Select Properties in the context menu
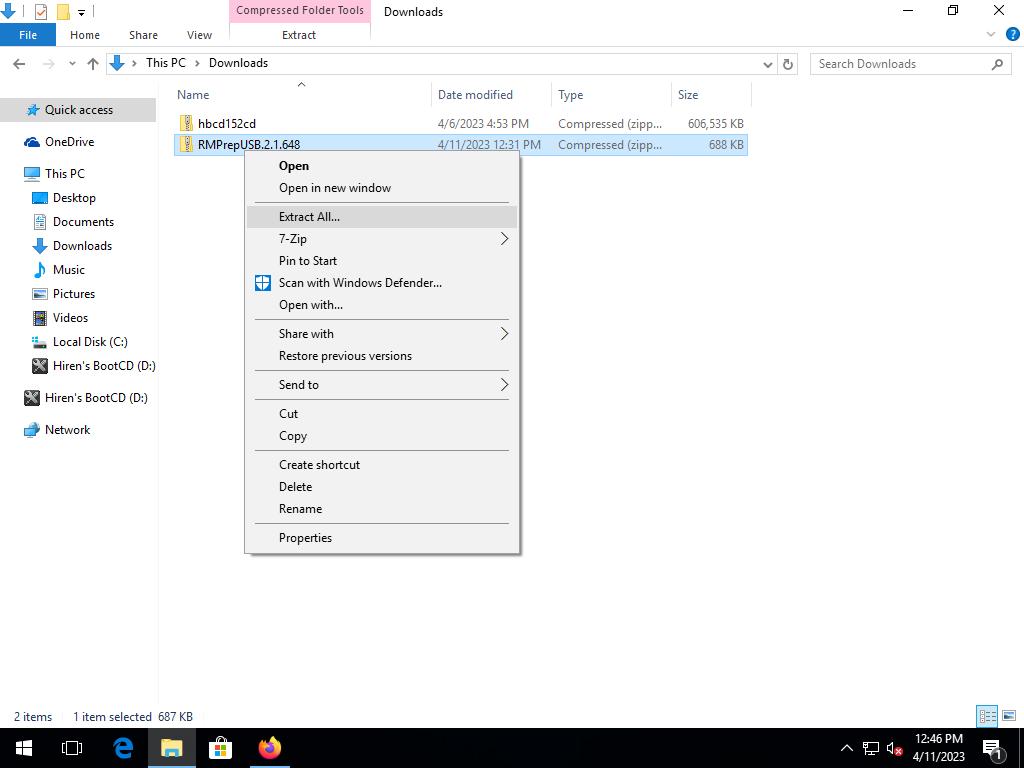 [305, 538]
